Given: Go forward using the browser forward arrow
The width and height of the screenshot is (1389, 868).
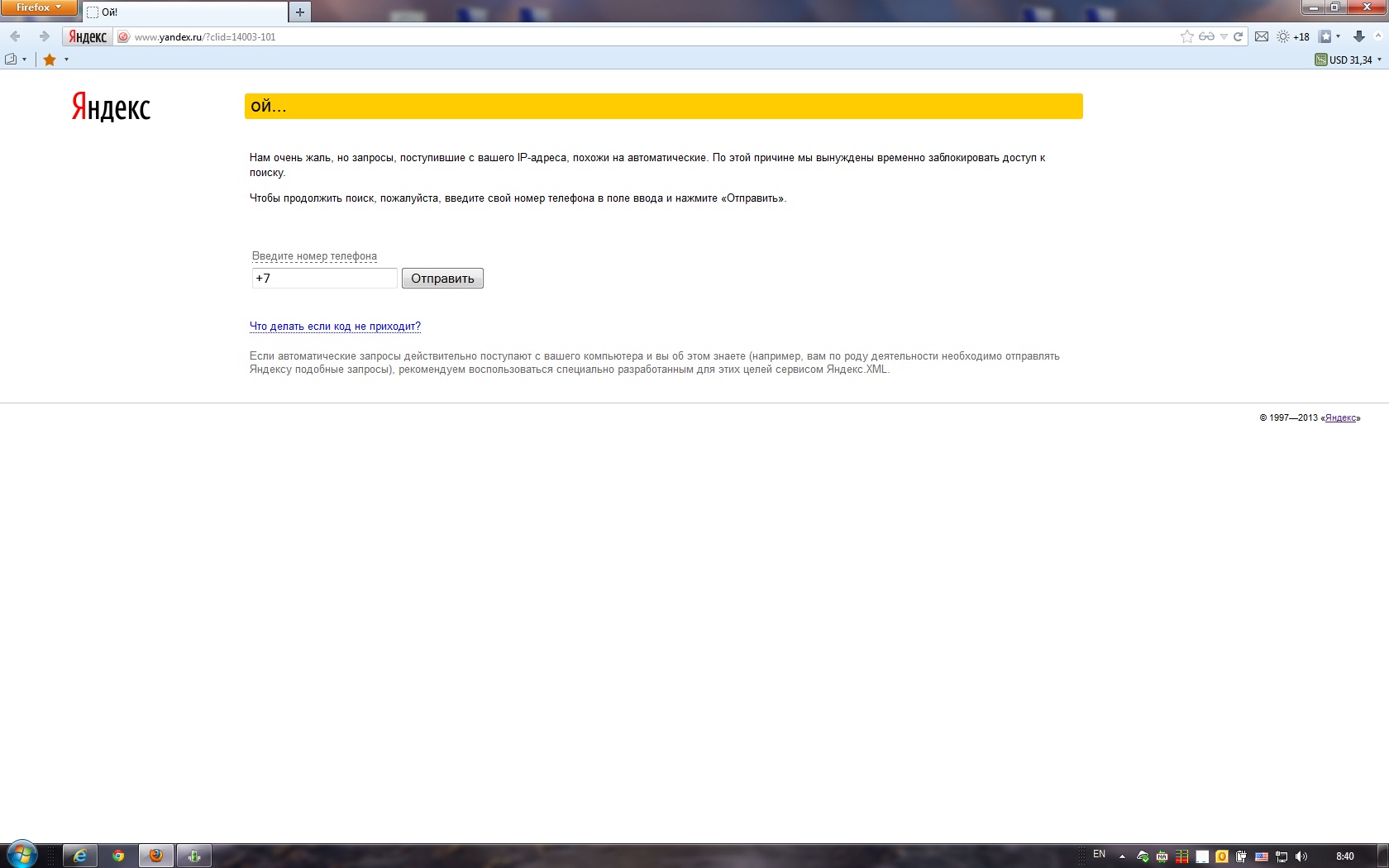Looking at the screenshot, I should (x=44, y=36).
